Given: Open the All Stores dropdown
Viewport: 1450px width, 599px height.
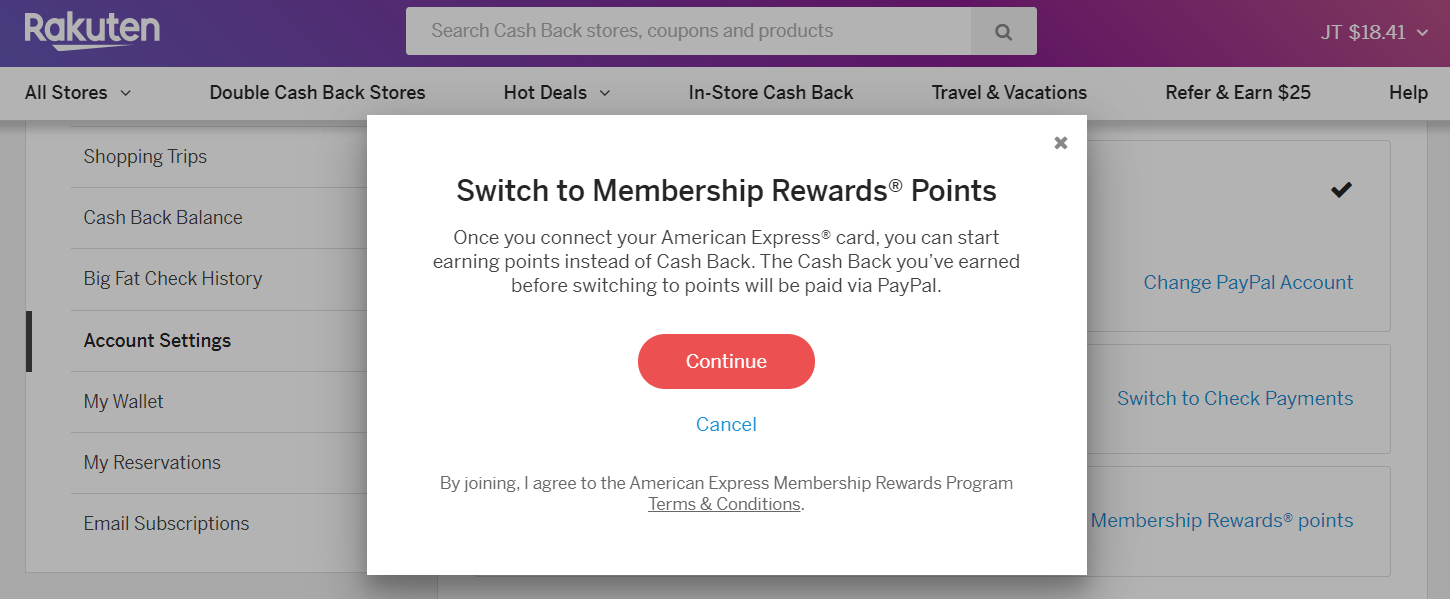Looking at the screenshot, I should [77, 92].
